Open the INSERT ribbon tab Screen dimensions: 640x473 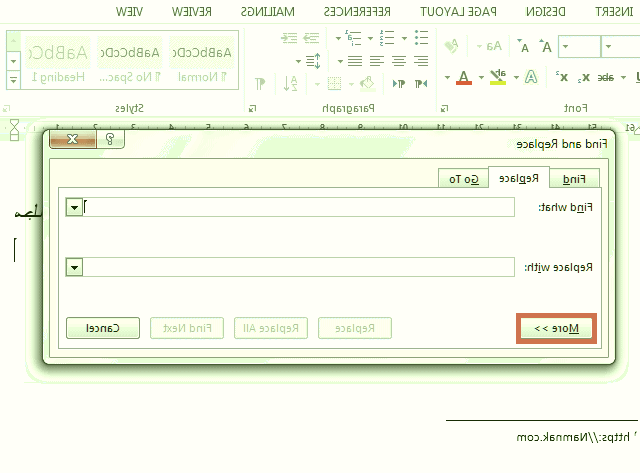coord(614,11)
